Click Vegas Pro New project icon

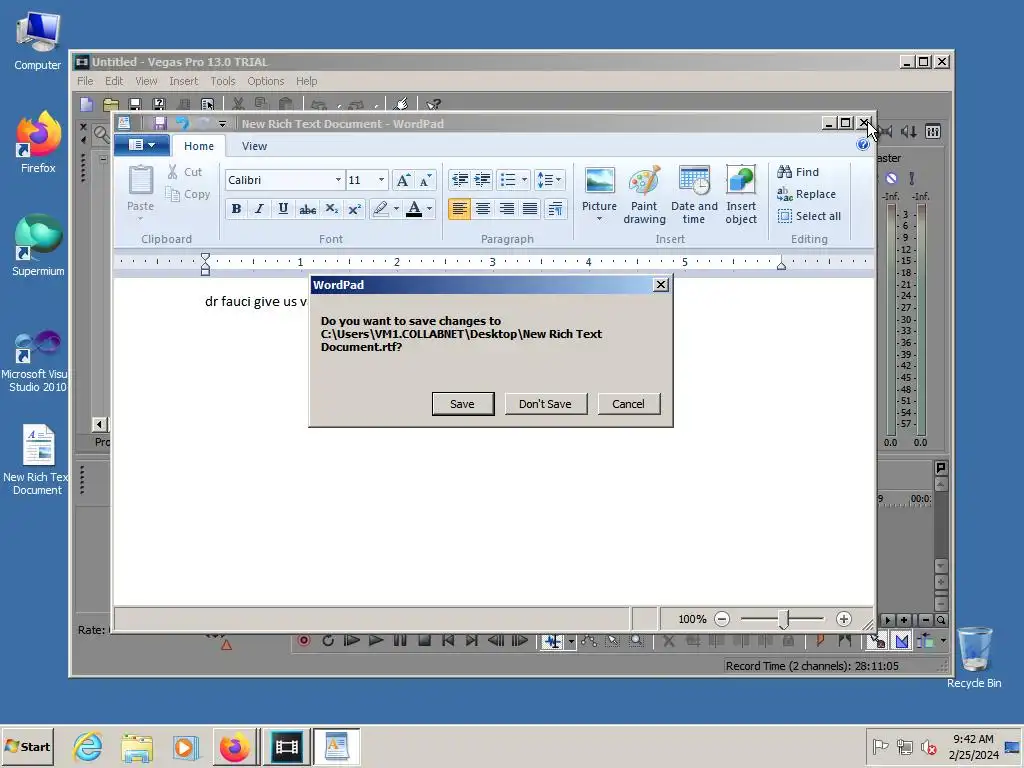[x=87, y=104]
